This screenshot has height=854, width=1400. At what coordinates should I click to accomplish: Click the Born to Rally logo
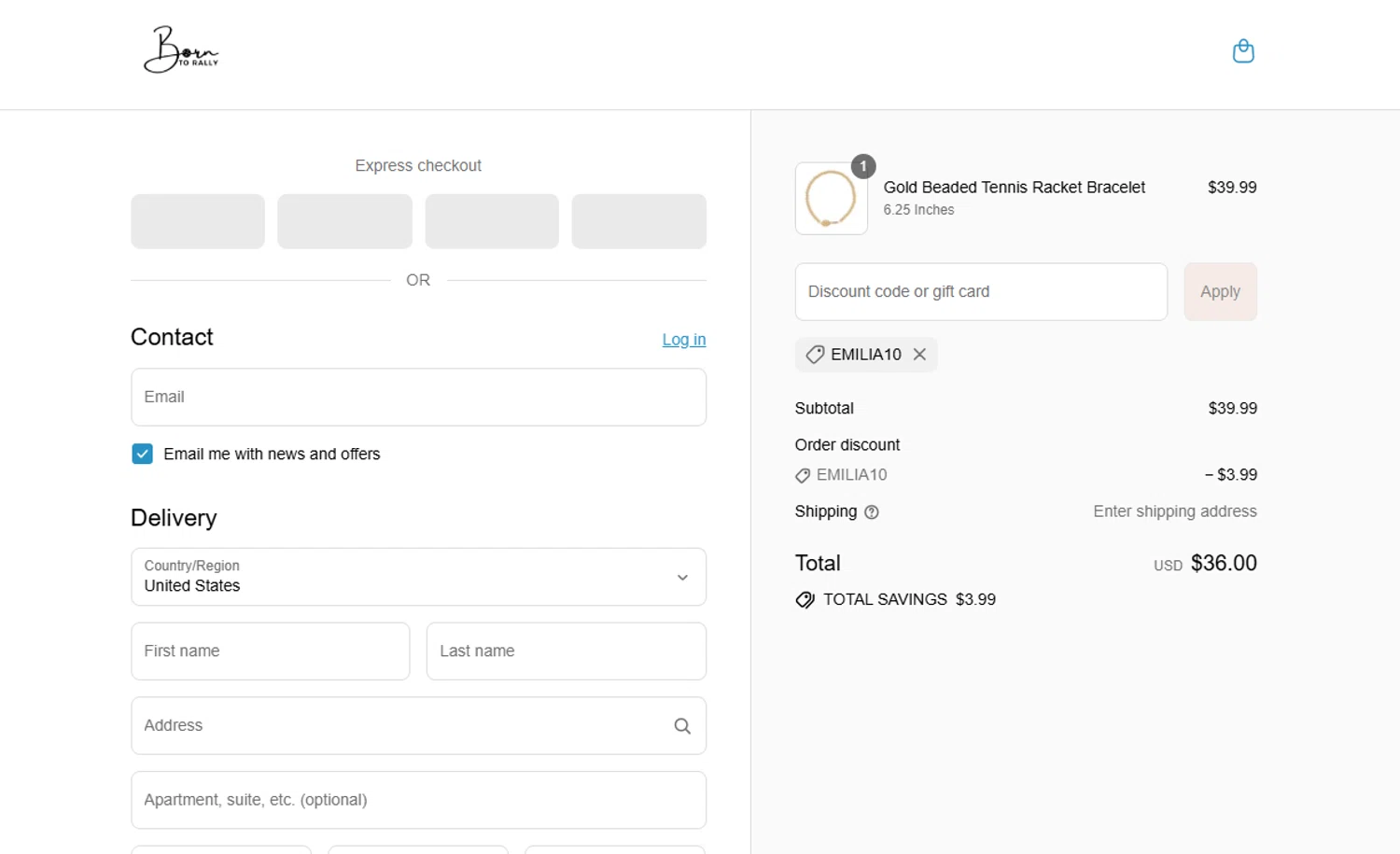181,50
